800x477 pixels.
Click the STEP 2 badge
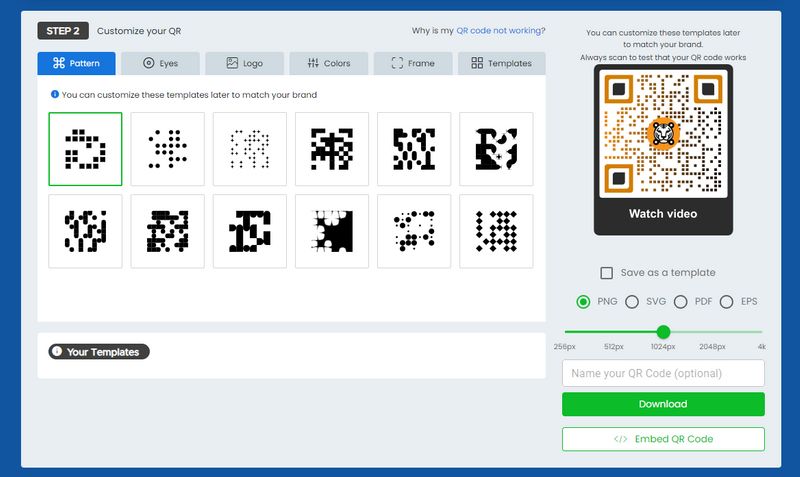pyautogui.click(x=63, y=31)
